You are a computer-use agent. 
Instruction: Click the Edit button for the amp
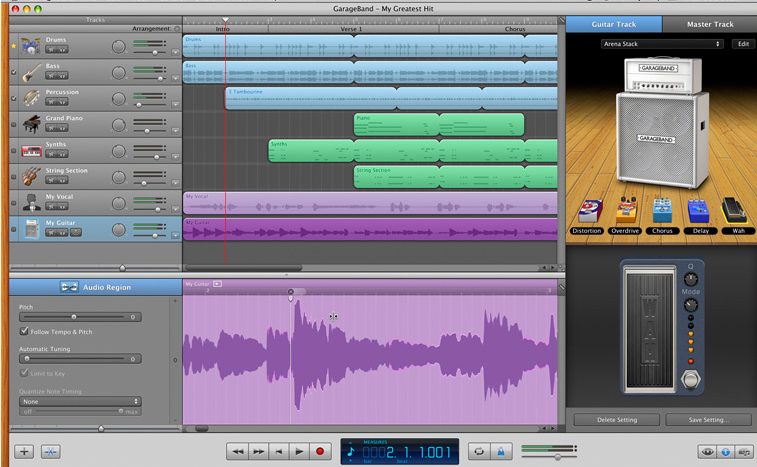(x=743, y=44)
